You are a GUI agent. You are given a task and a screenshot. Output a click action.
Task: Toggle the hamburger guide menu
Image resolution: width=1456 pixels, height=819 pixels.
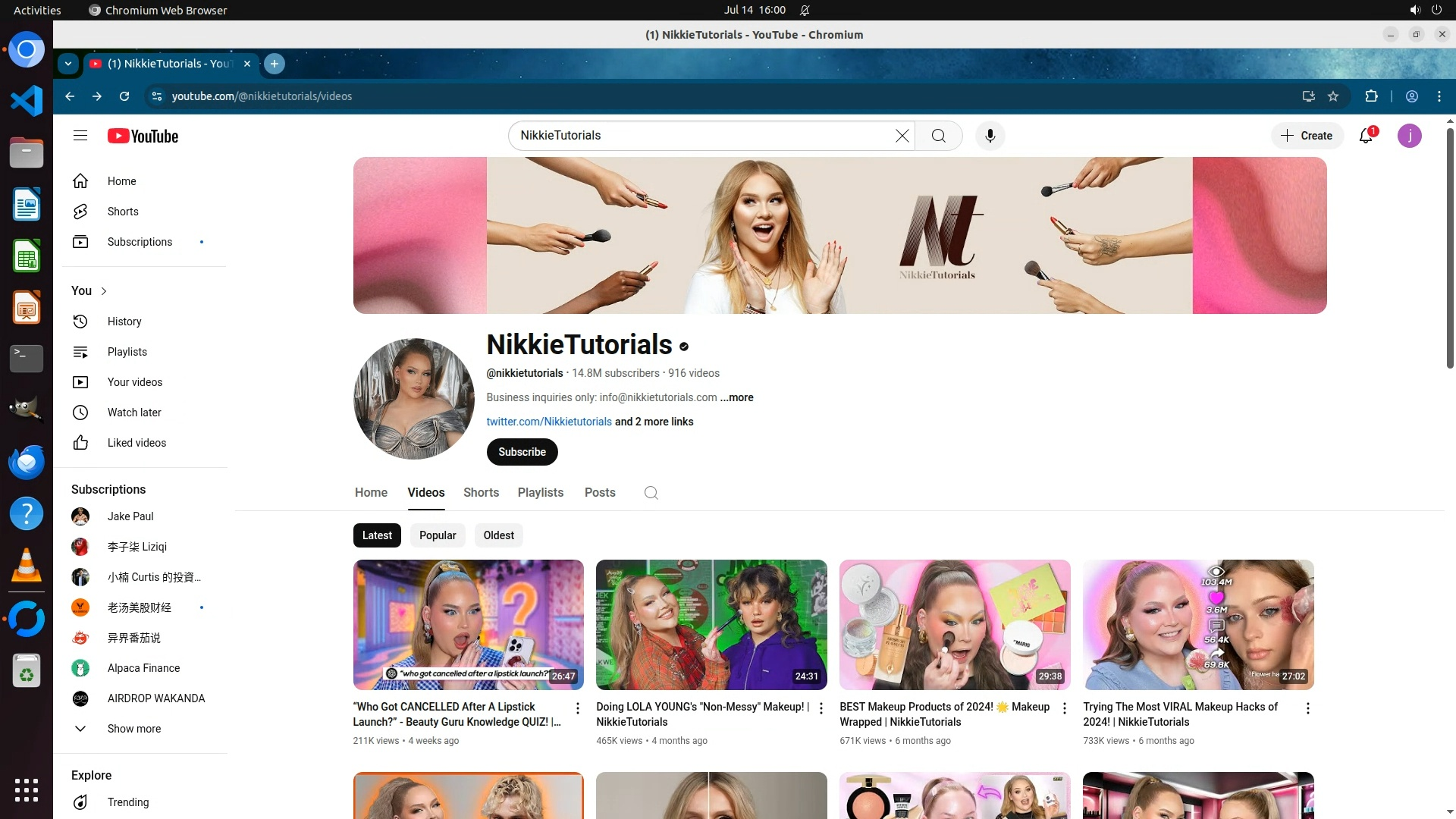[80, 136]
